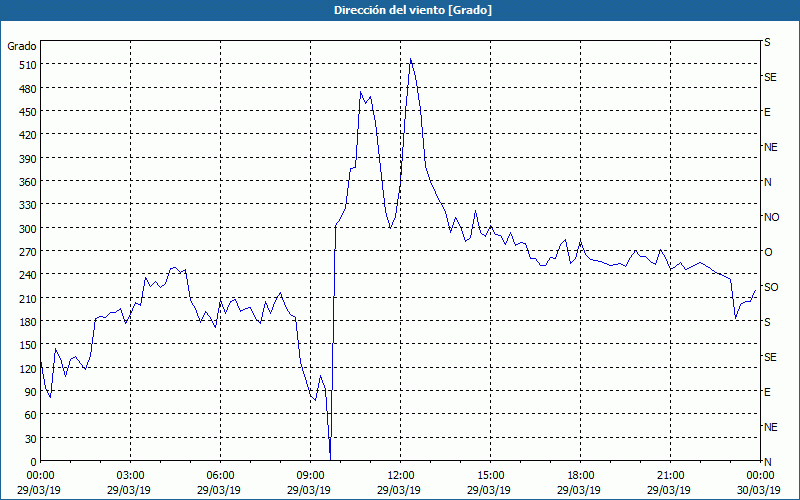This screenshot has height=500, width=800.
Task: Select the 'Grado' y-axis unit label
Action: [x=22, y=46]
